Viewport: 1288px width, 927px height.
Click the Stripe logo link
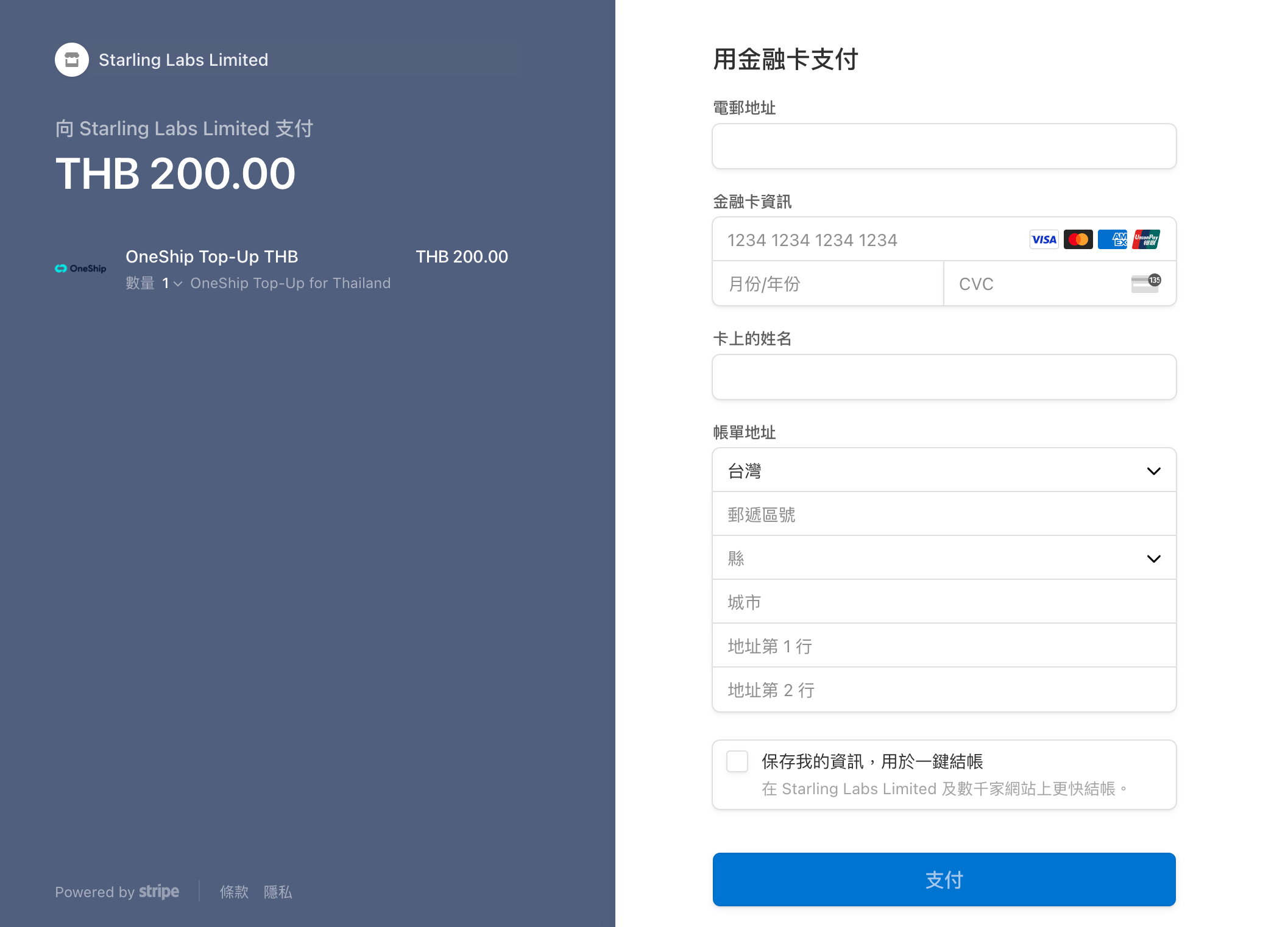(158, 892)
